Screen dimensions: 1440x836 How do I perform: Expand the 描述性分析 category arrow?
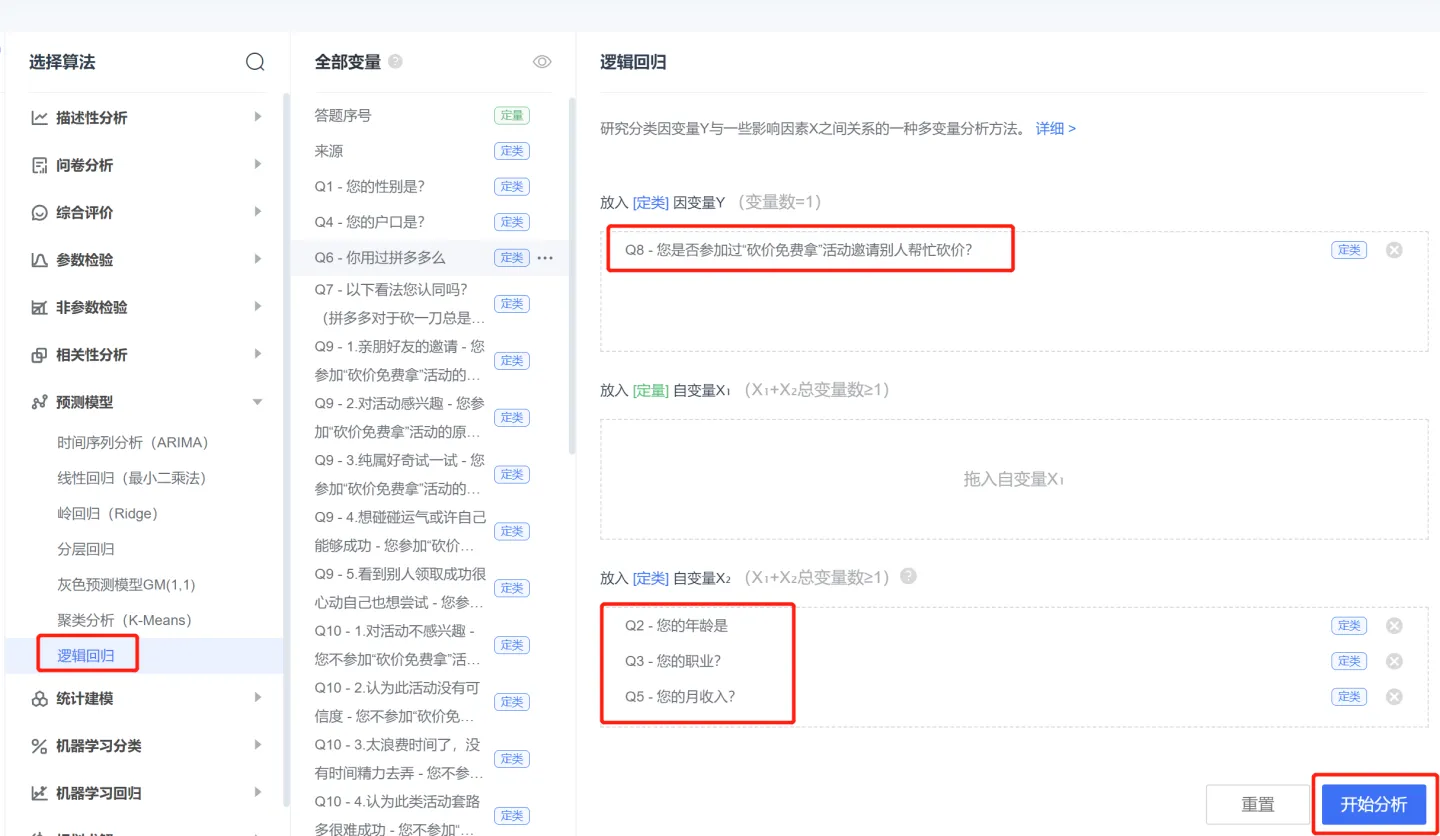point(258,117)
